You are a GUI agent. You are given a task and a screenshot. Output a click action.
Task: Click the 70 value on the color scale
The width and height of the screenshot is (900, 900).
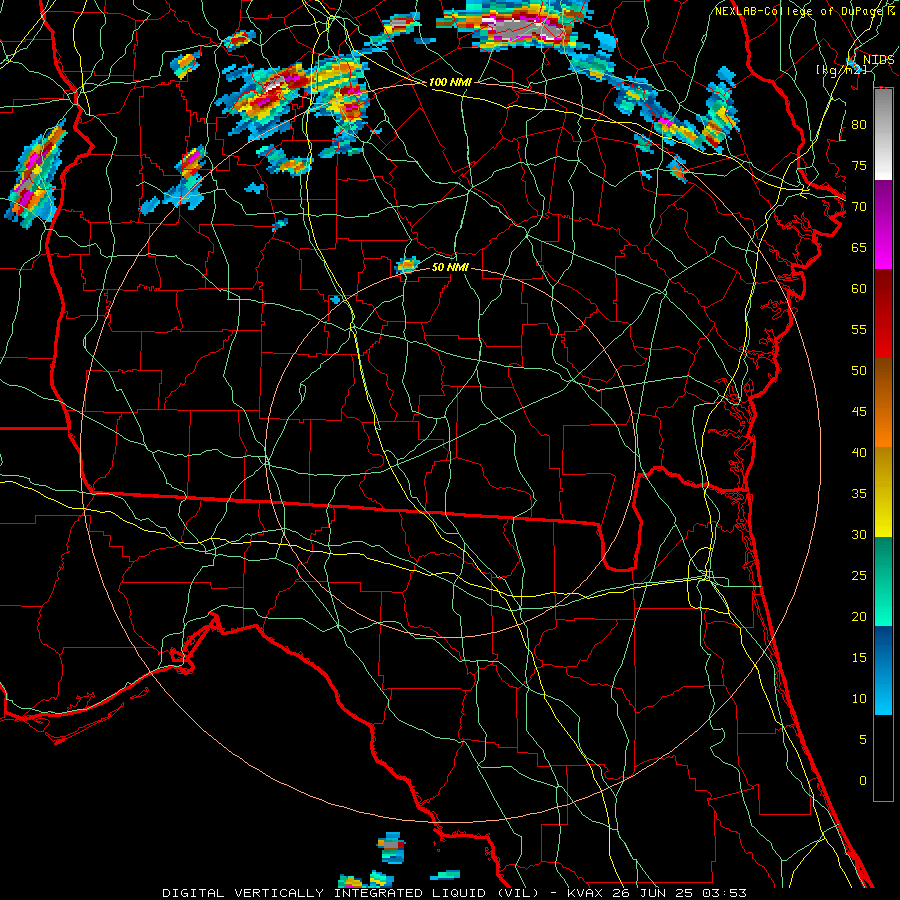click(x=859, y=207)
